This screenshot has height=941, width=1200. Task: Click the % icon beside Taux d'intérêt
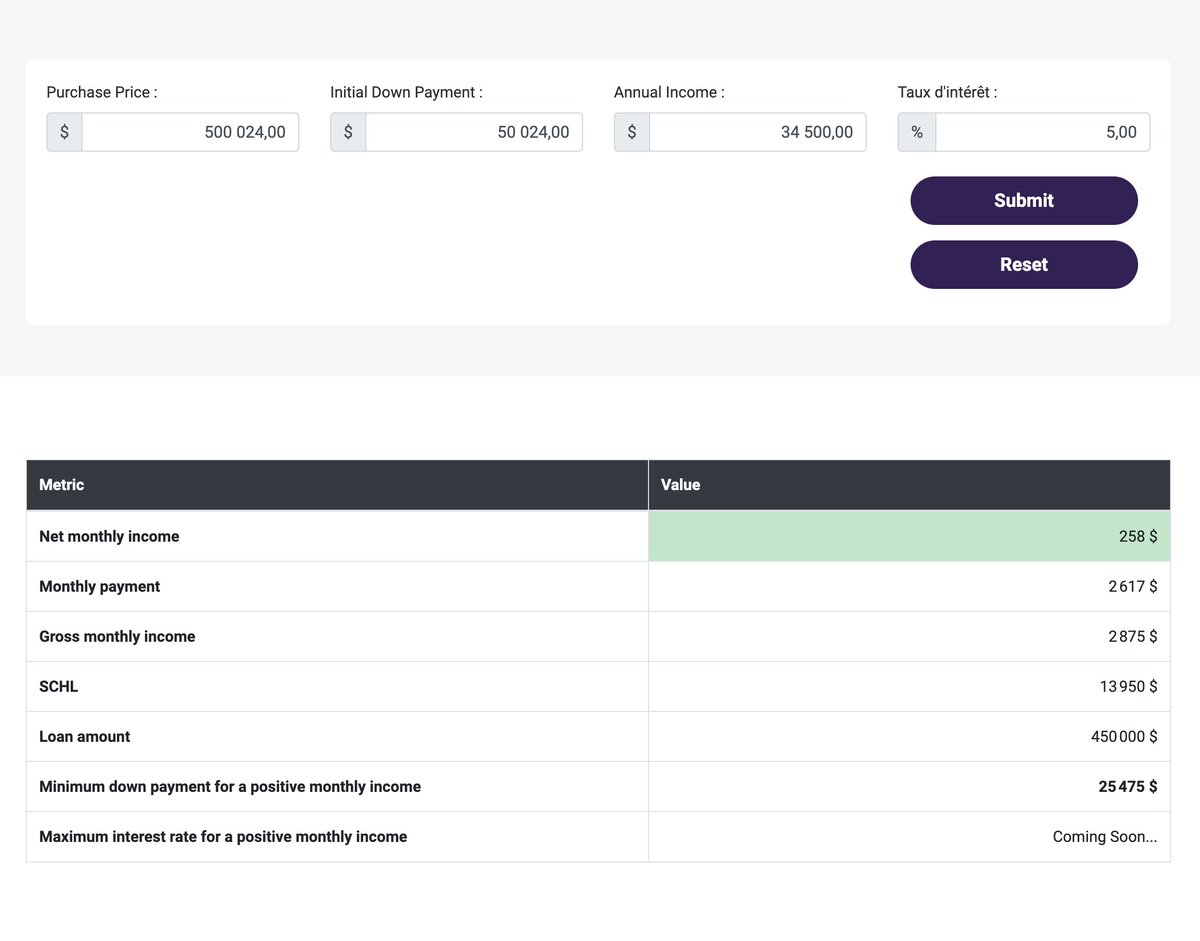click(x=916, y=131)
